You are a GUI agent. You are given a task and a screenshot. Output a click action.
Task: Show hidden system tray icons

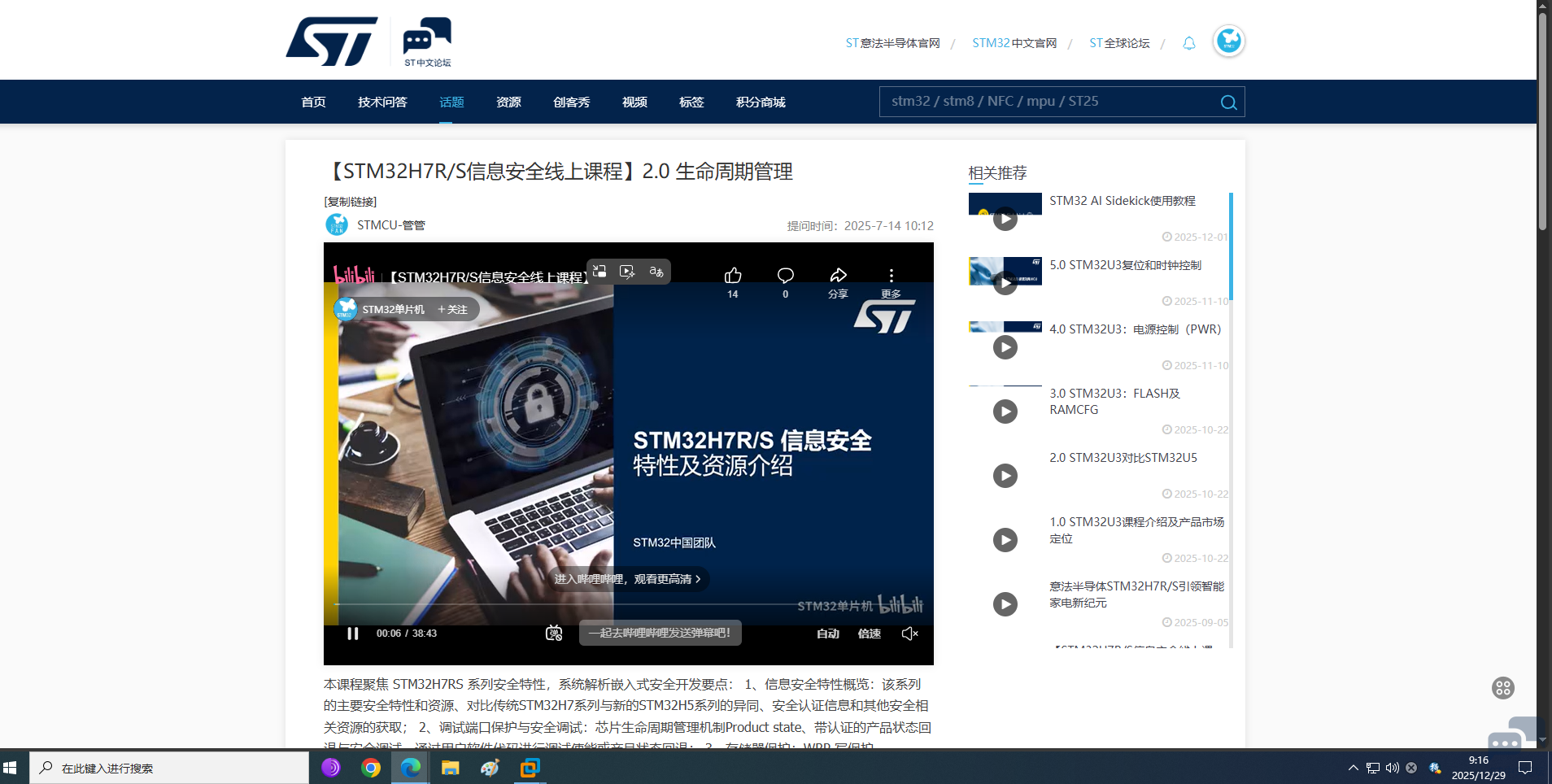pos(1354,768)
